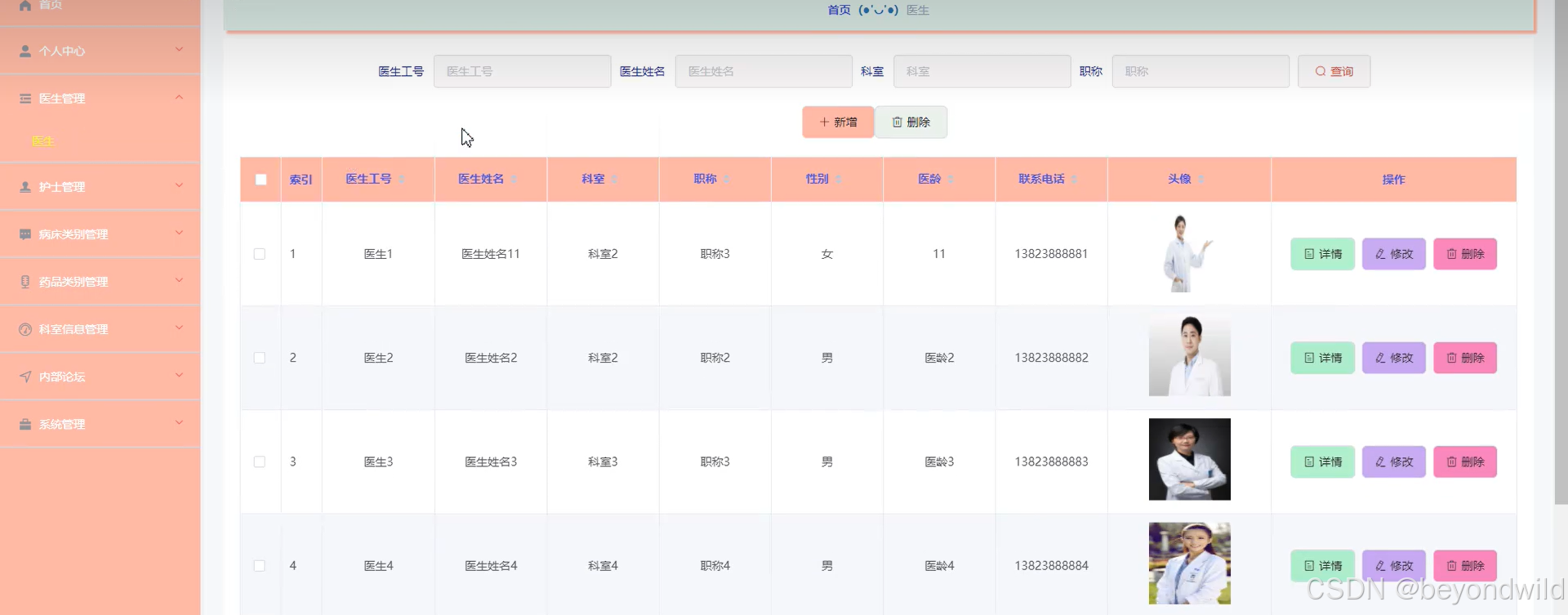The image size is (1568, 615).
Task: Click the home icon at sidebar top
Action: coord(25,5)
